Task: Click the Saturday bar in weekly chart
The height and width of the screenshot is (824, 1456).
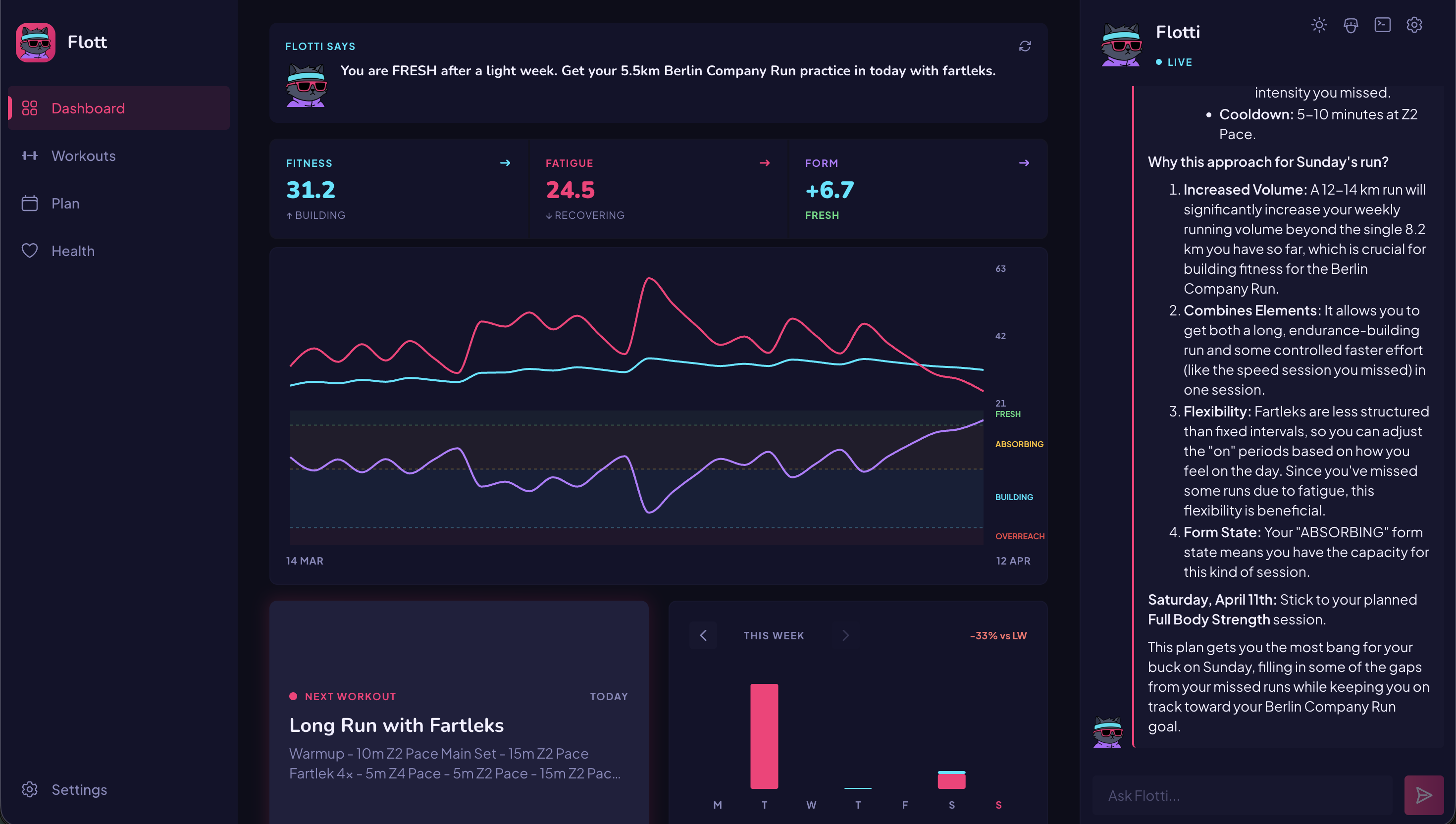Action: [952, 780]
